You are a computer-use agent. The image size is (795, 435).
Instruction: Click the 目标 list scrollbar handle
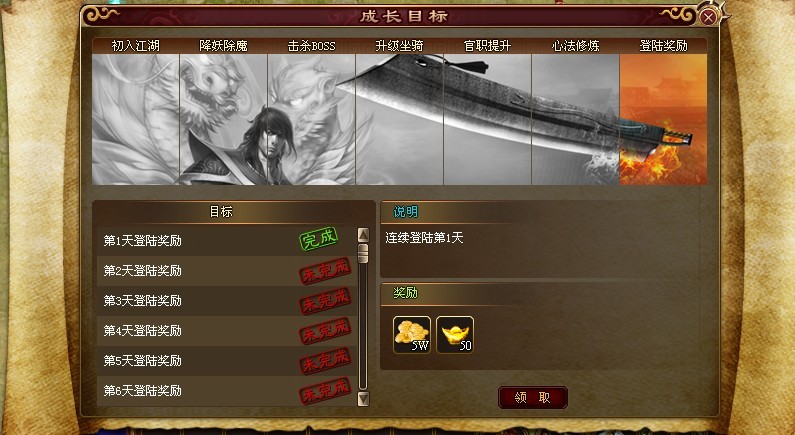[363, 253]
